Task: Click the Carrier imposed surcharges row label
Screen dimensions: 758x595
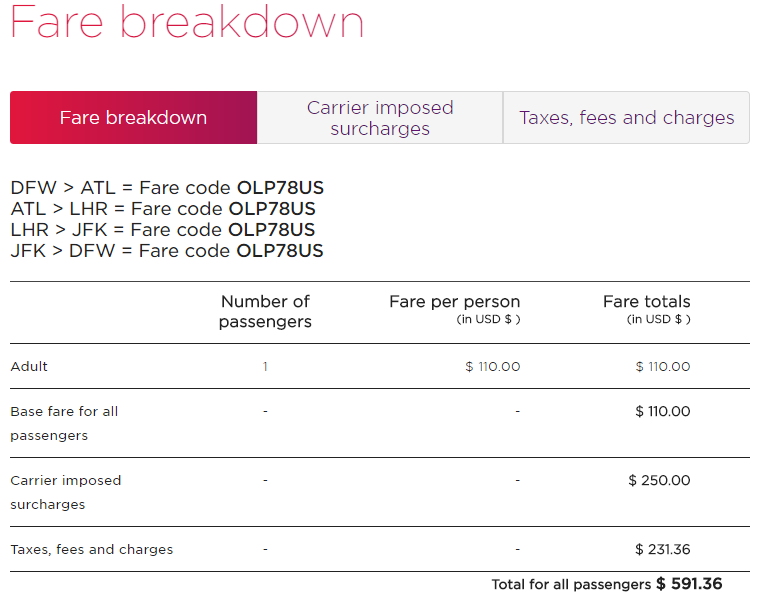Action: click(x=66, y=493)
